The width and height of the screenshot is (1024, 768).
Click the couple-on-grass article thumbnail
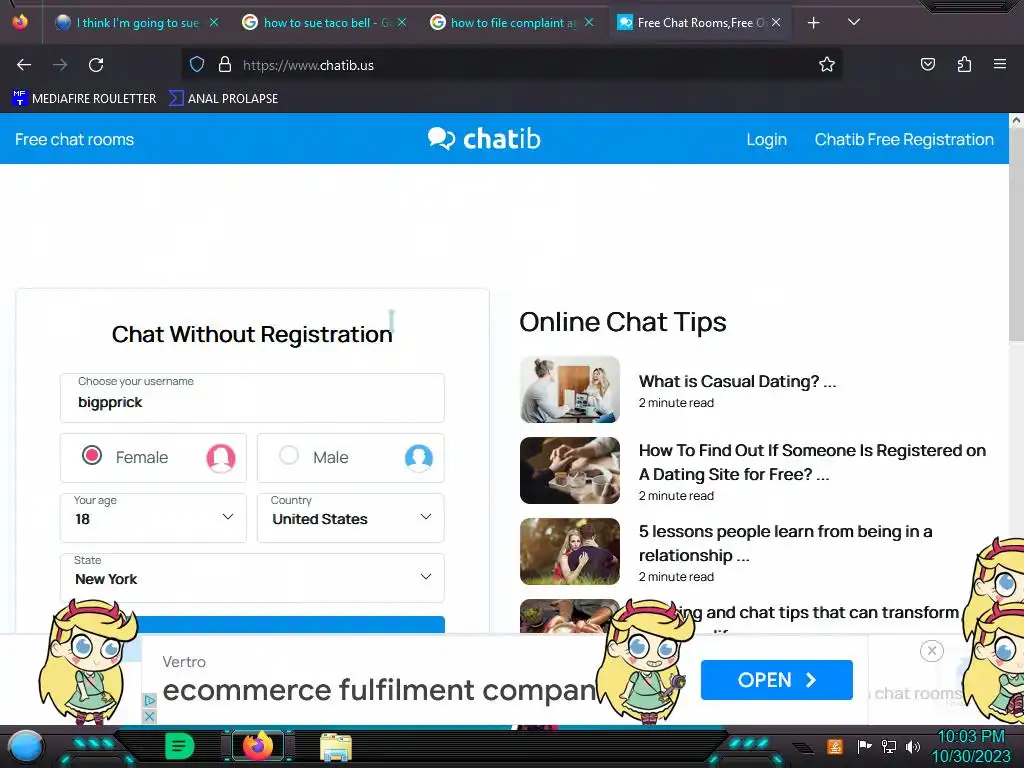pos(569,551)
